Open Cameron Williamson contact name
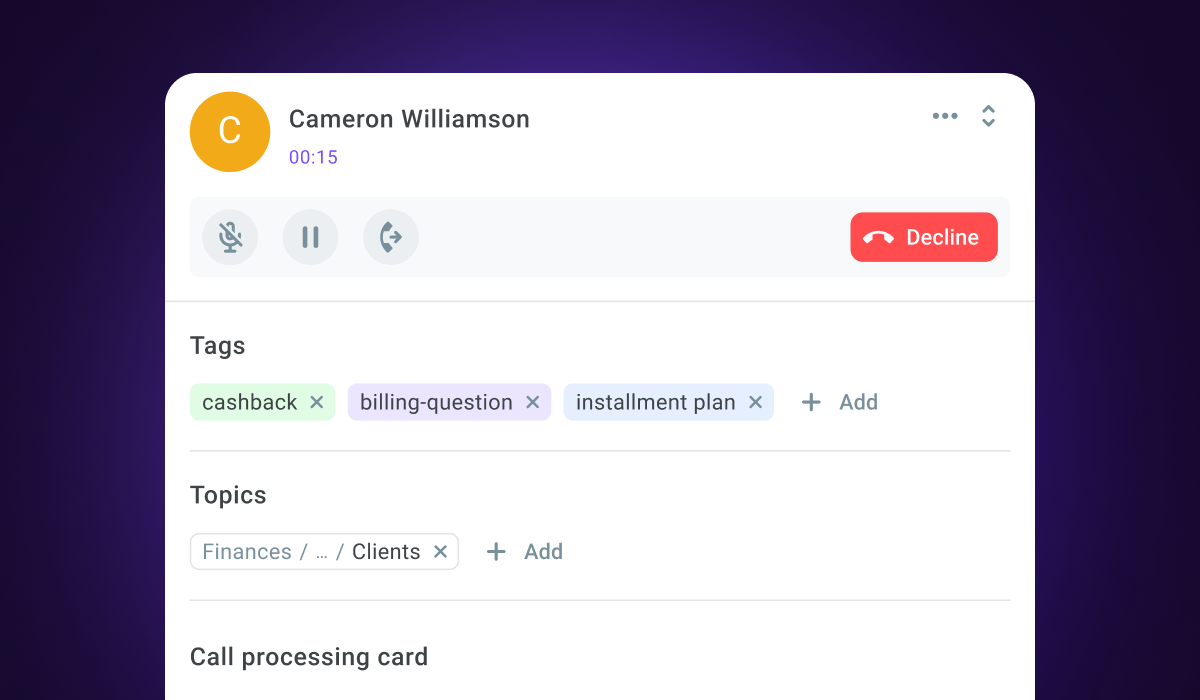Image resolution: width=1200 pixels, height=700 pixels. (x=409, y=119)
